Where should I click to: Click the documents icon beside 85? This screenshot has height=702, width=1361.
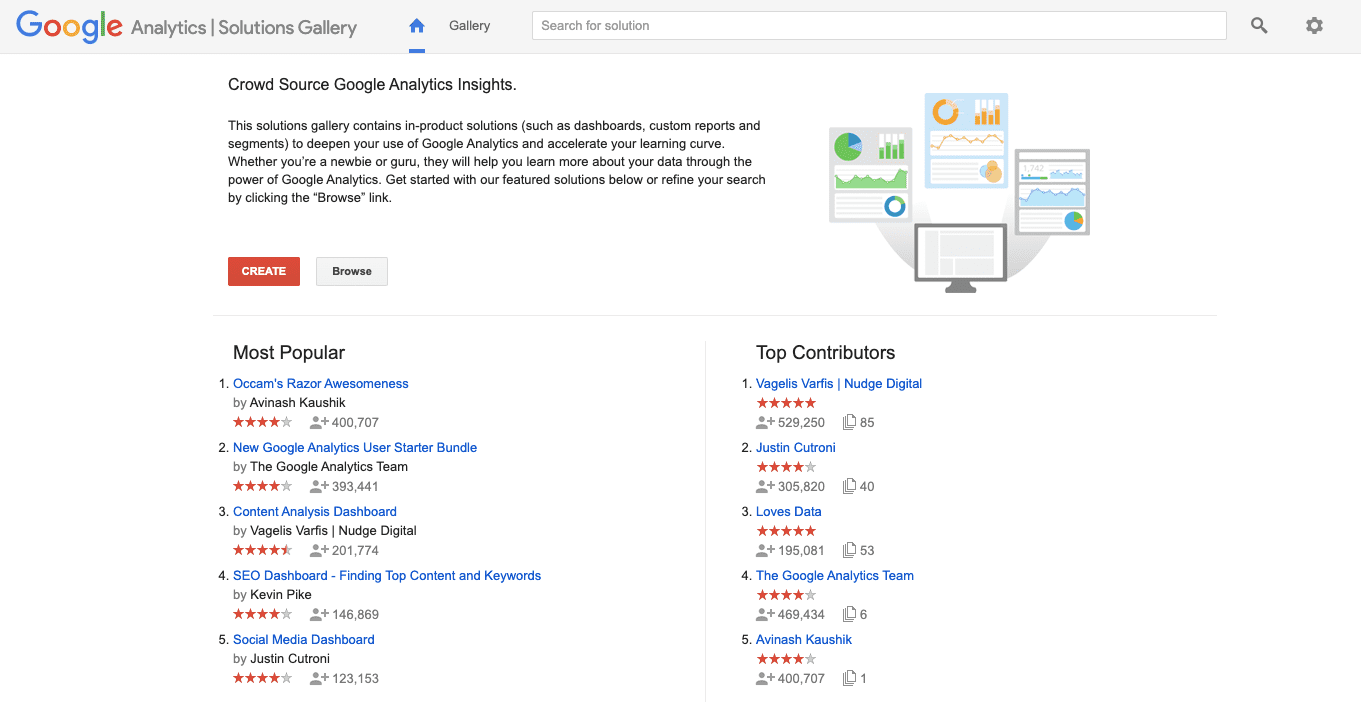coord(849,422)
